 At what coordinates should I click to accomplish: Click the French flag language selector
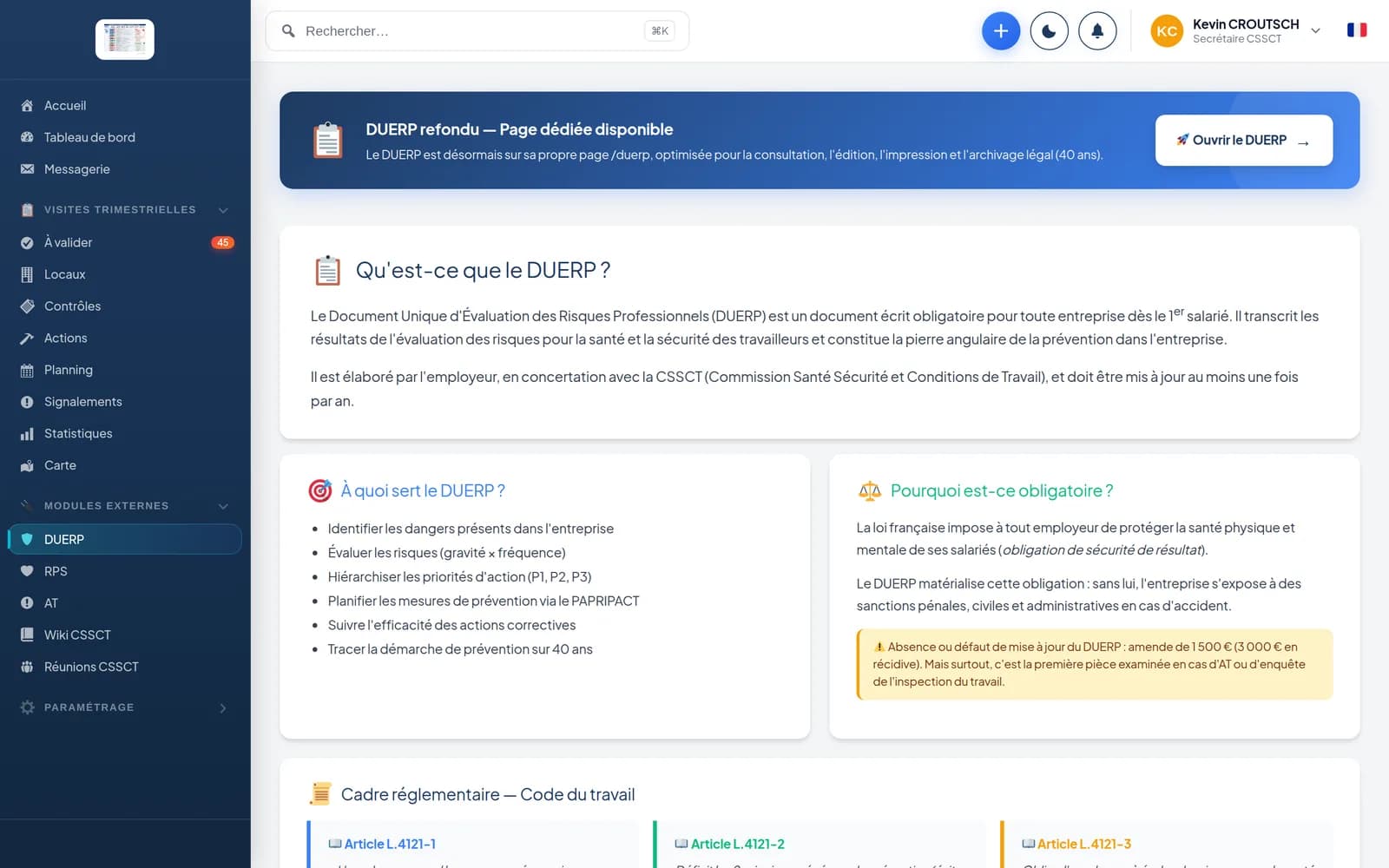1357,30
